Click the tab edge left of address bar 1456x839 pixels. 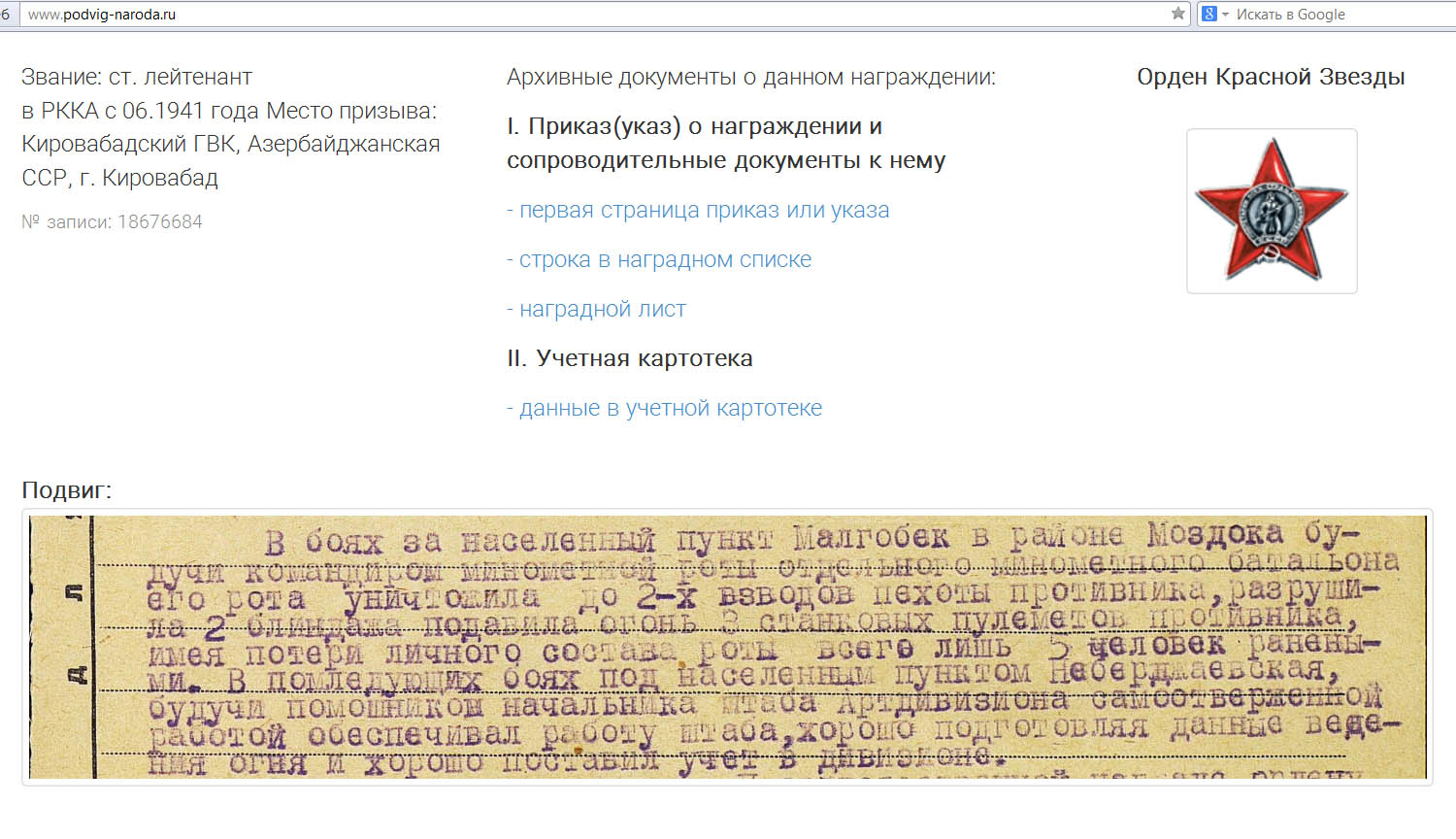[x=7, y=15]
